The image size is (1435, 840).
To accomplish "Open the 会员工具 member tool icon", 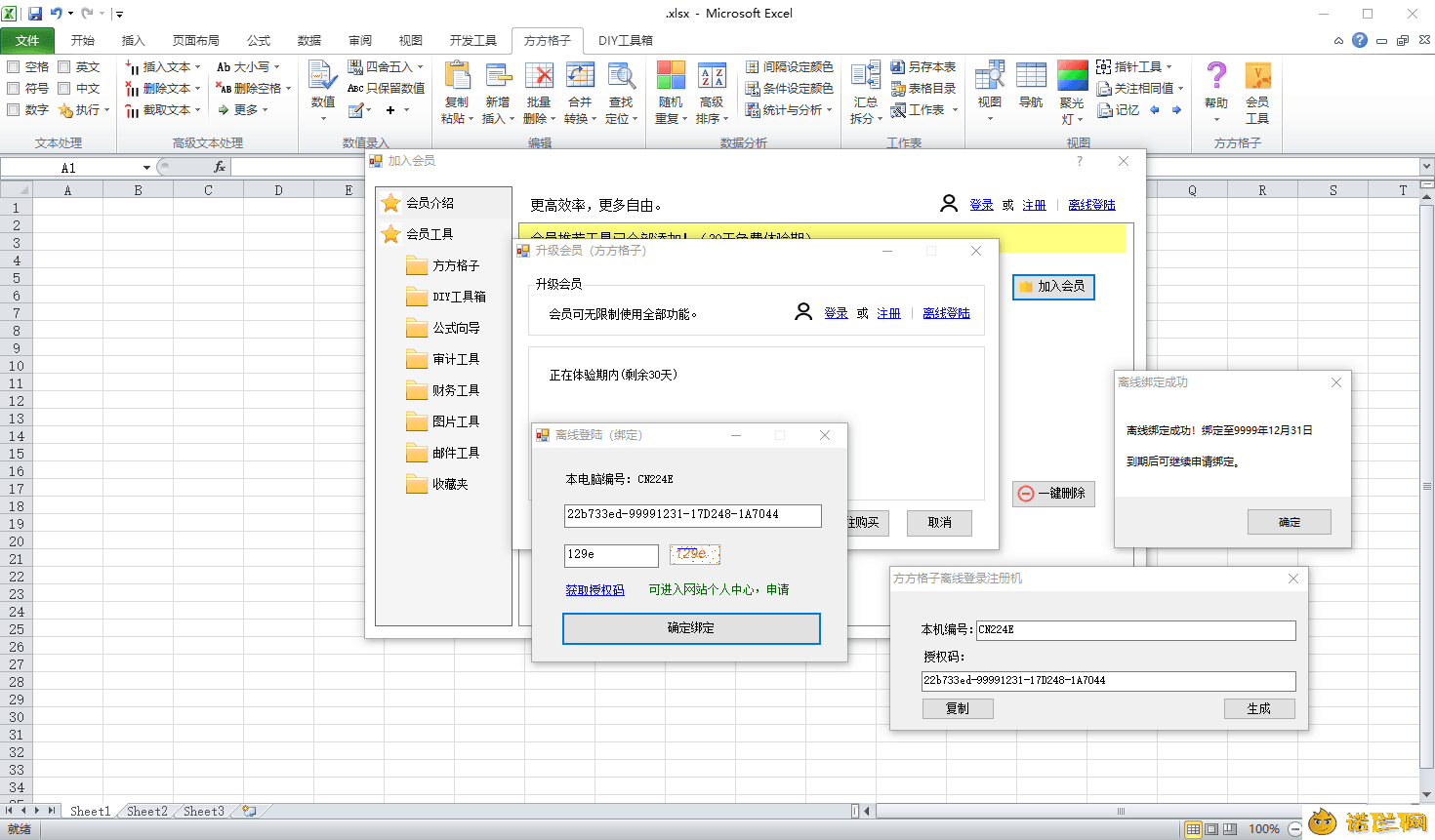I will tap(1257, 94).
